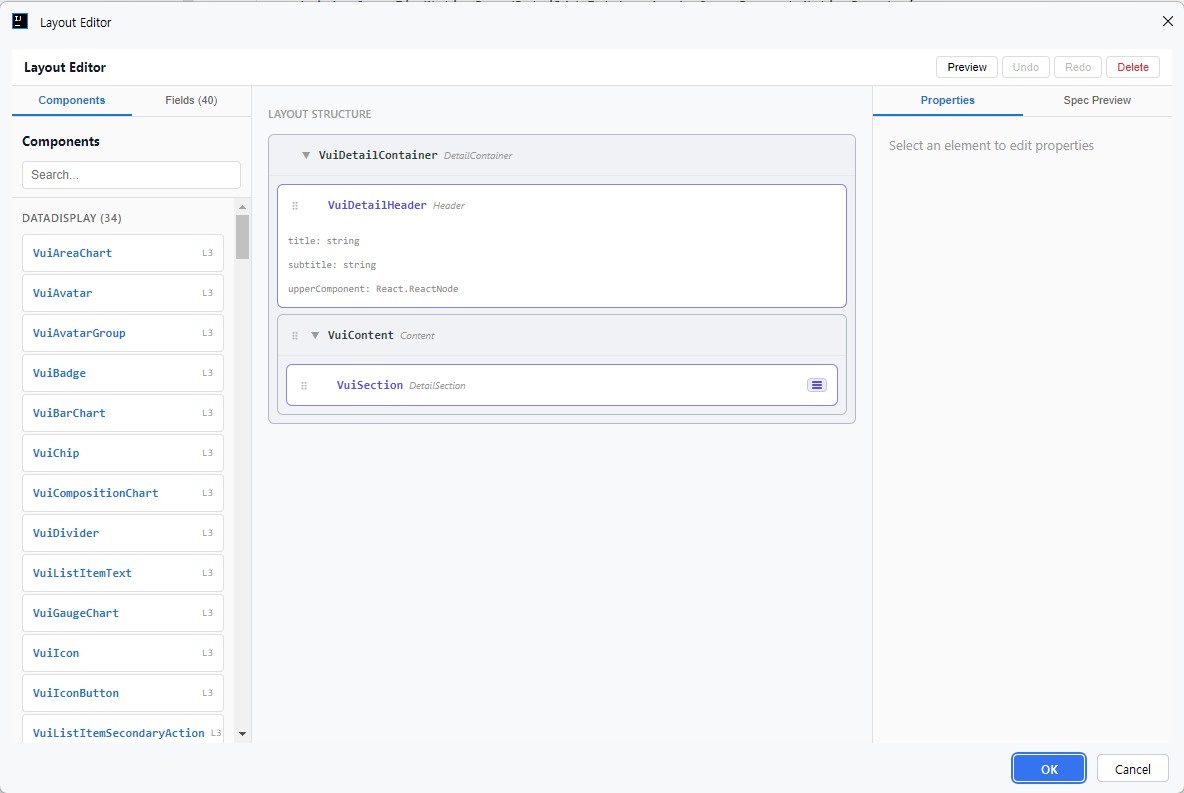The image size is (1184, 793).
Task: Select the VuiAvatar component
Action: coord(123,293)
